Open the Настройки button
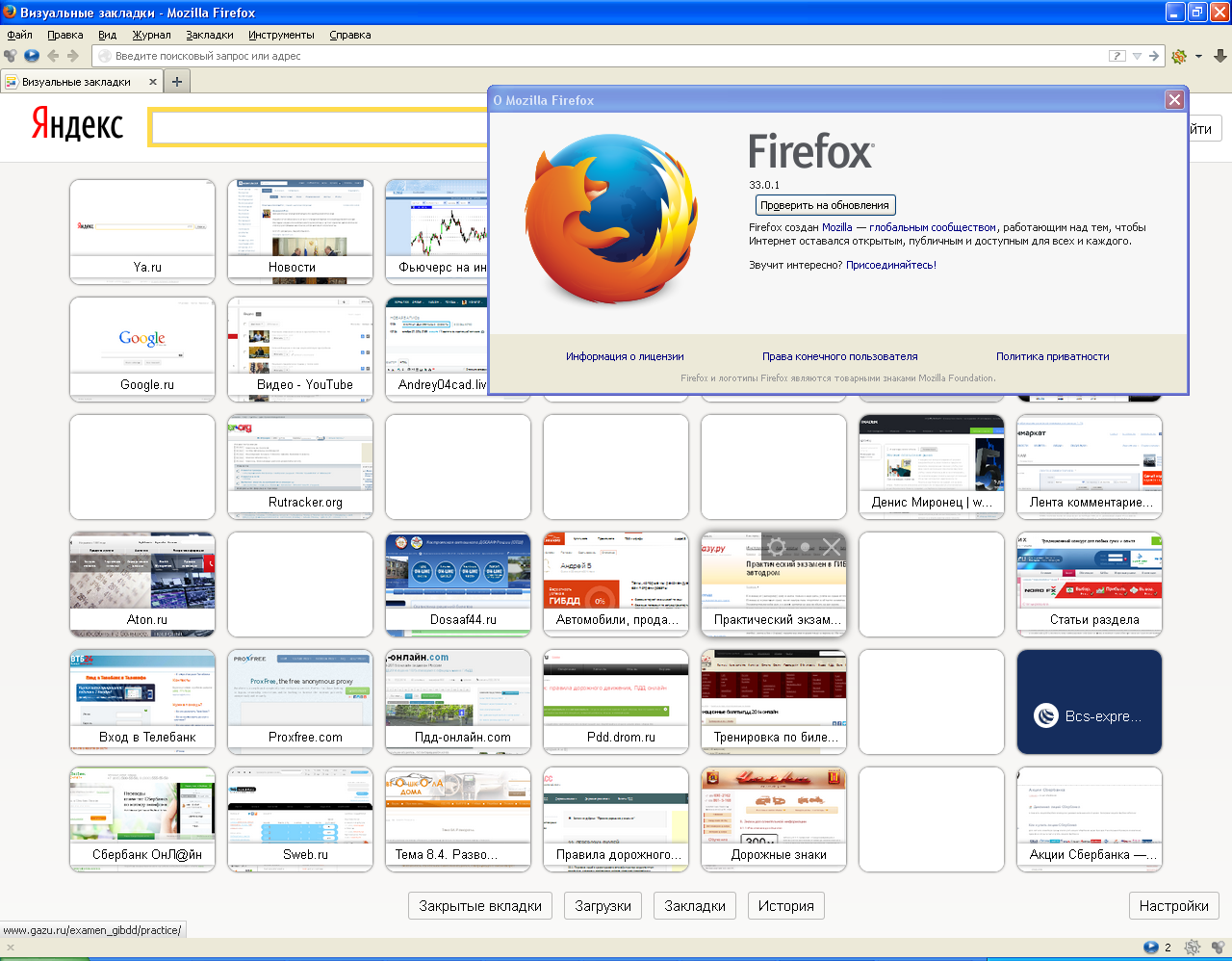This screenshot has height=961, width=1232. (1174, 906)
